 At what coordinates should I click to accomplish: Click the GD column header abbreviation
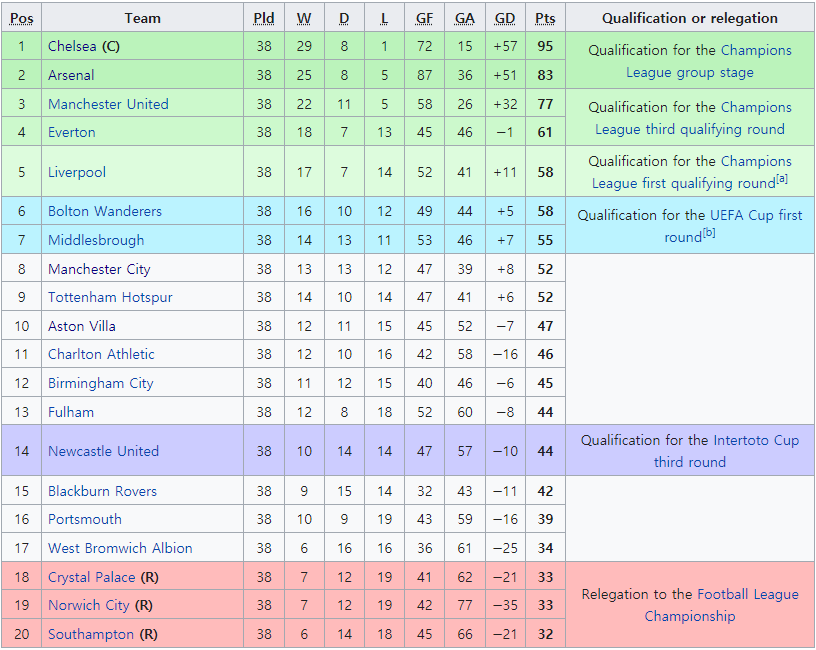(505, 18)
